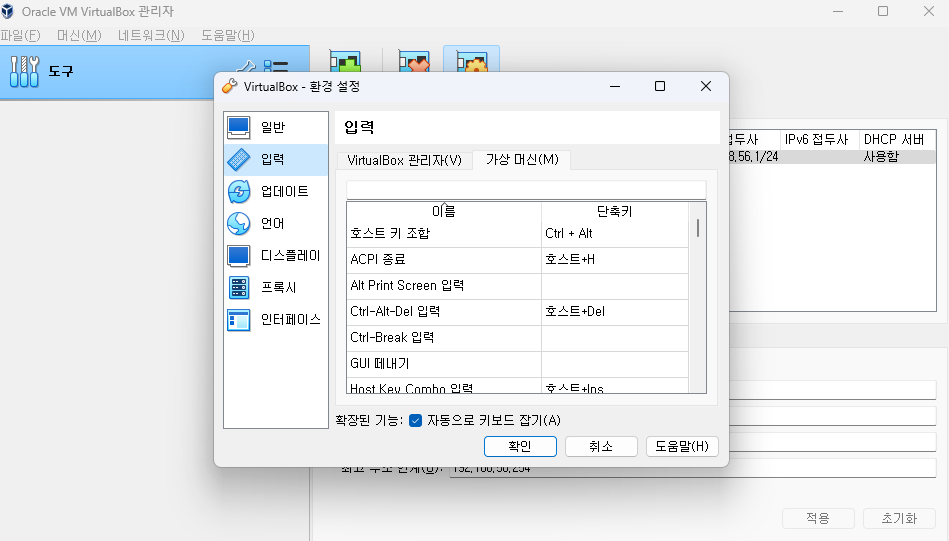Click the 도움말(H) button in dialog

pyautogui.click(x=682, y=447)
